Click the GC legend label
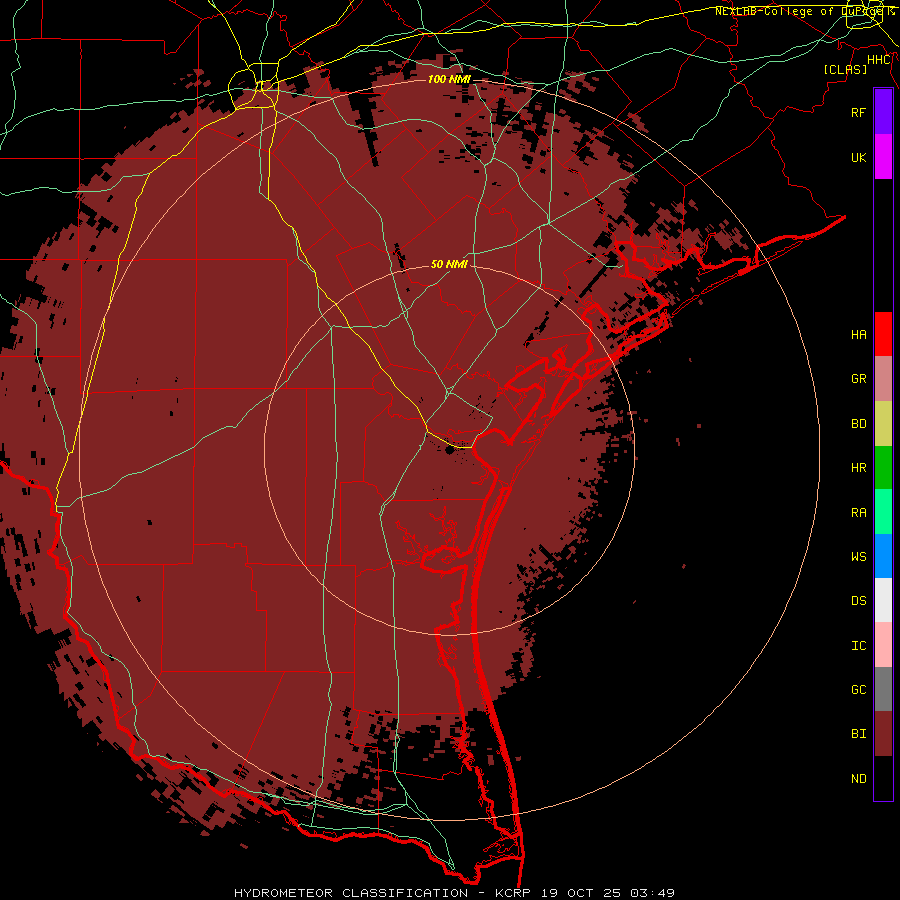Image resolution: width=900 pixels, height=900 pixels. pyautogui.click(x=859, y=690)
